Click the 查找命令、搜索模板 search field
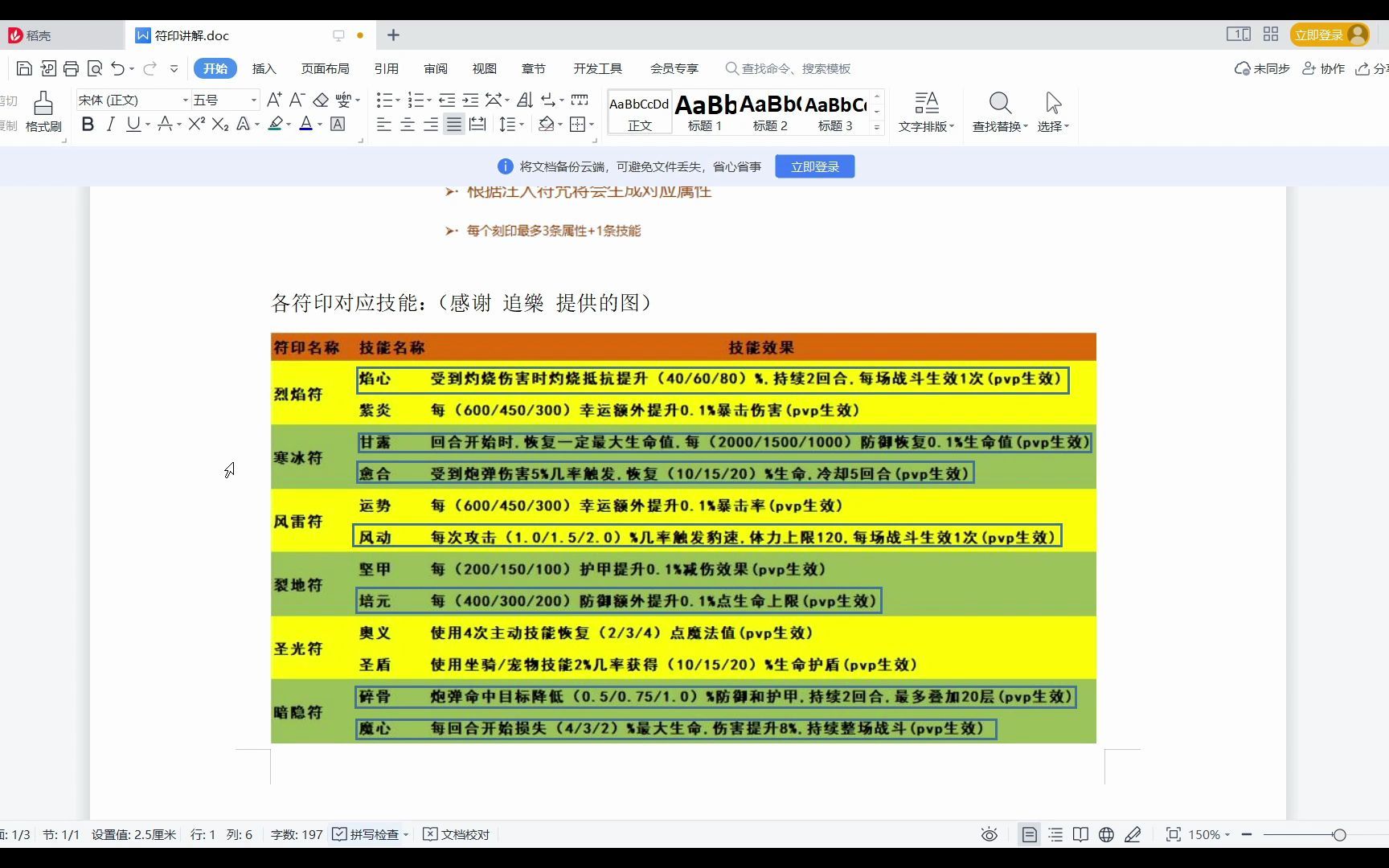Image resolution: width=1389 pixels, height=868 pixels. tap(788, 68)
